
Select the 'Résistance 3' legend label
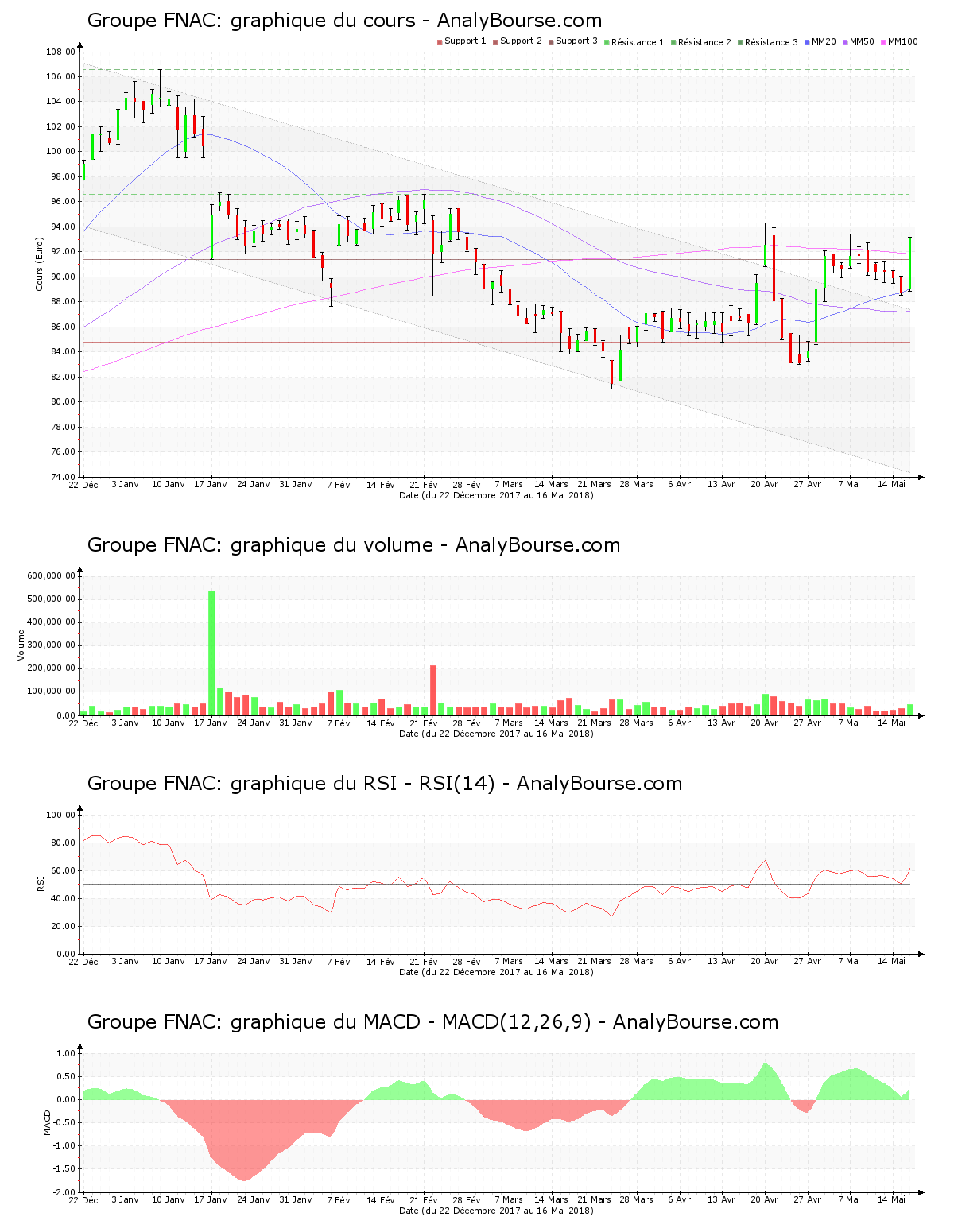tap(771, 42)
